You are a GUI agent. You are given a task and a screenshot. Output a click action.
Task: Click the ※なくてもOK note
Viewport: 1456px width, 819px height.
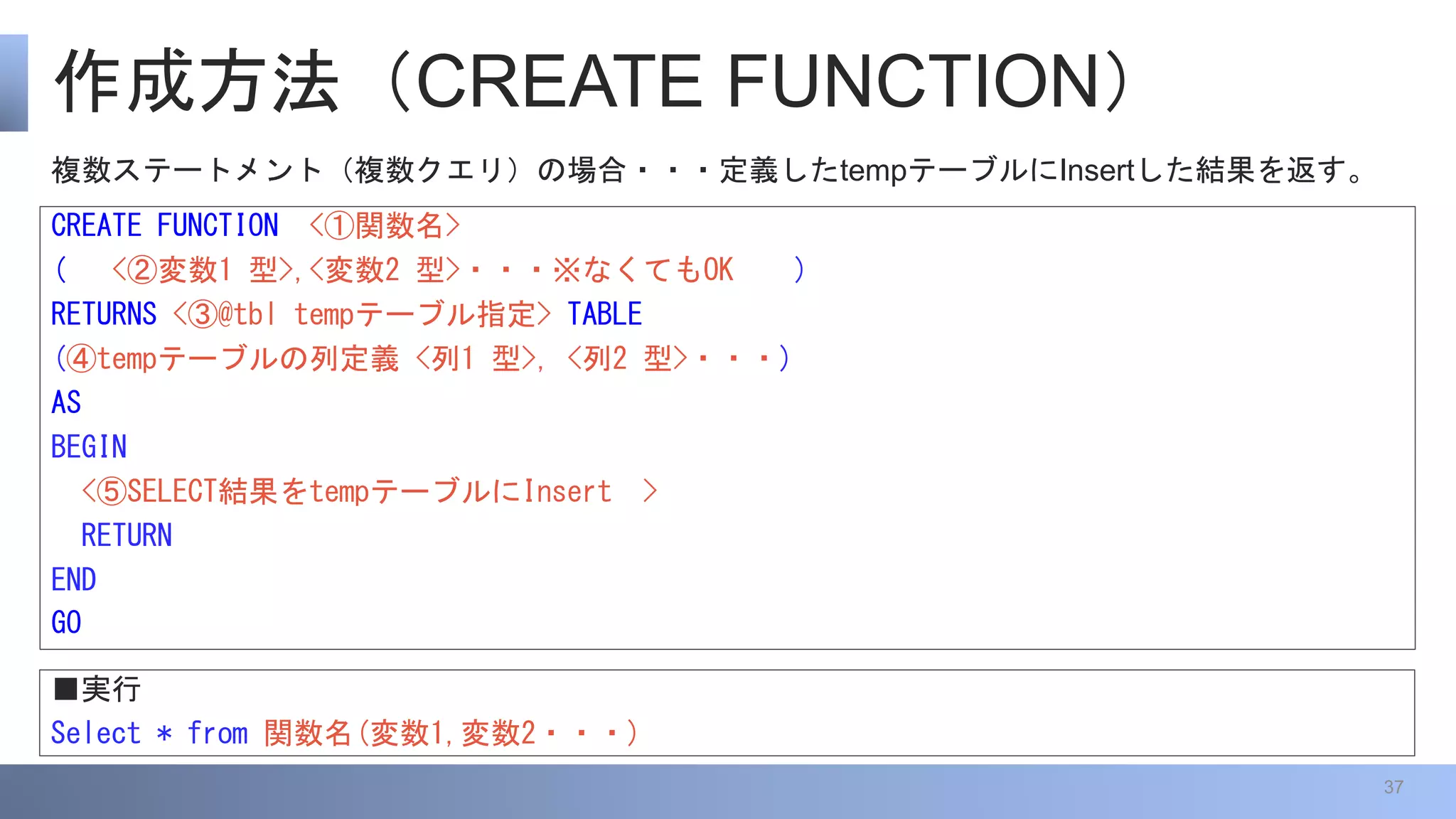643,270
